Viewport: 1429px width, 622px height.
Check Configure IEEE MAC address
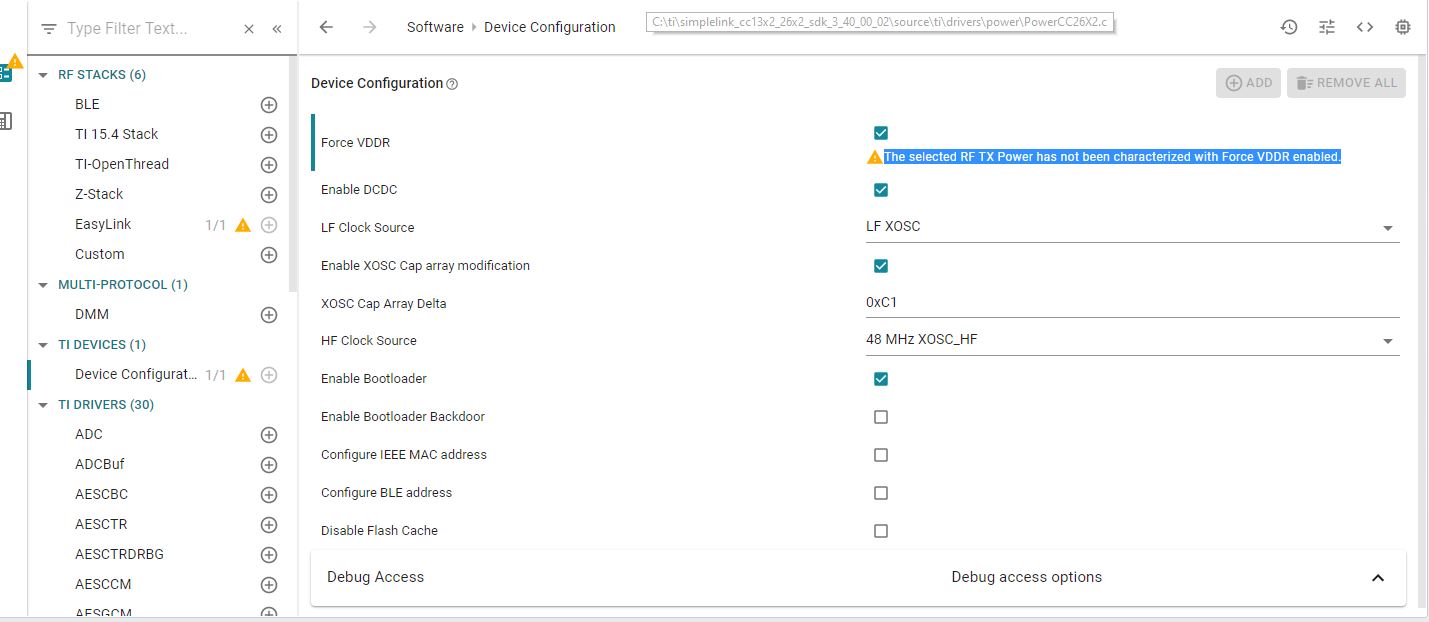(881, 455)
